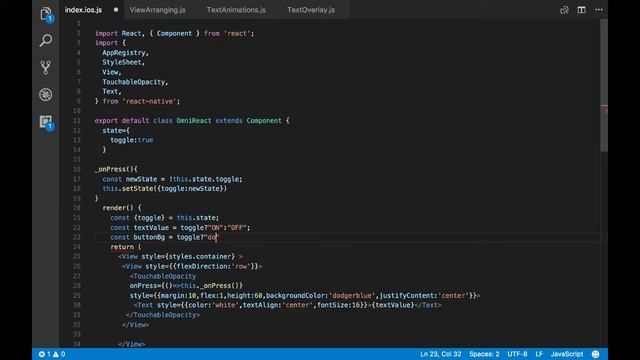Click 'dodgerblue' in the backgroundColor style
Screen dimensions: 640x360
[x=352, y=296]
